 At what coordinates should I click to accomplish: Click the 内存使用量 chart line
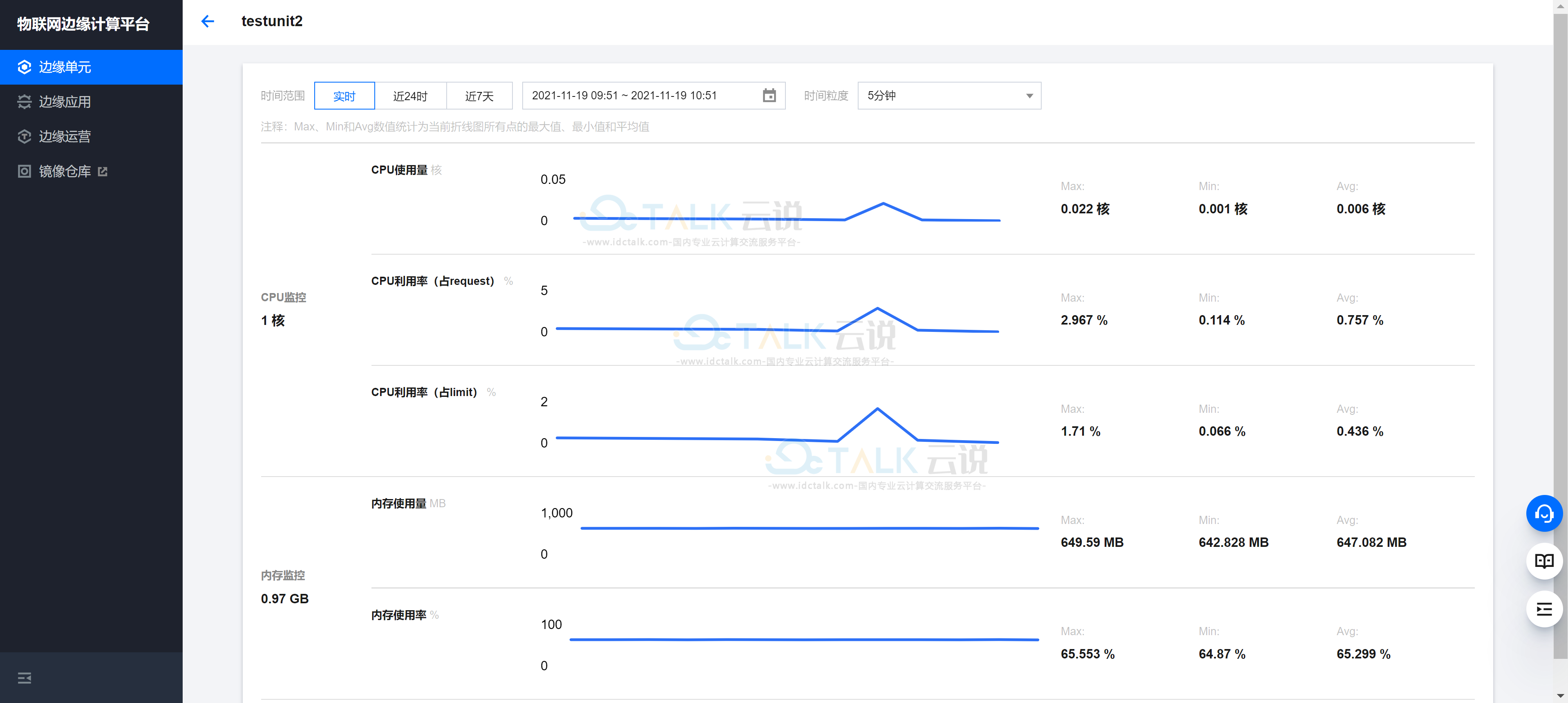(x=810, y=528)
